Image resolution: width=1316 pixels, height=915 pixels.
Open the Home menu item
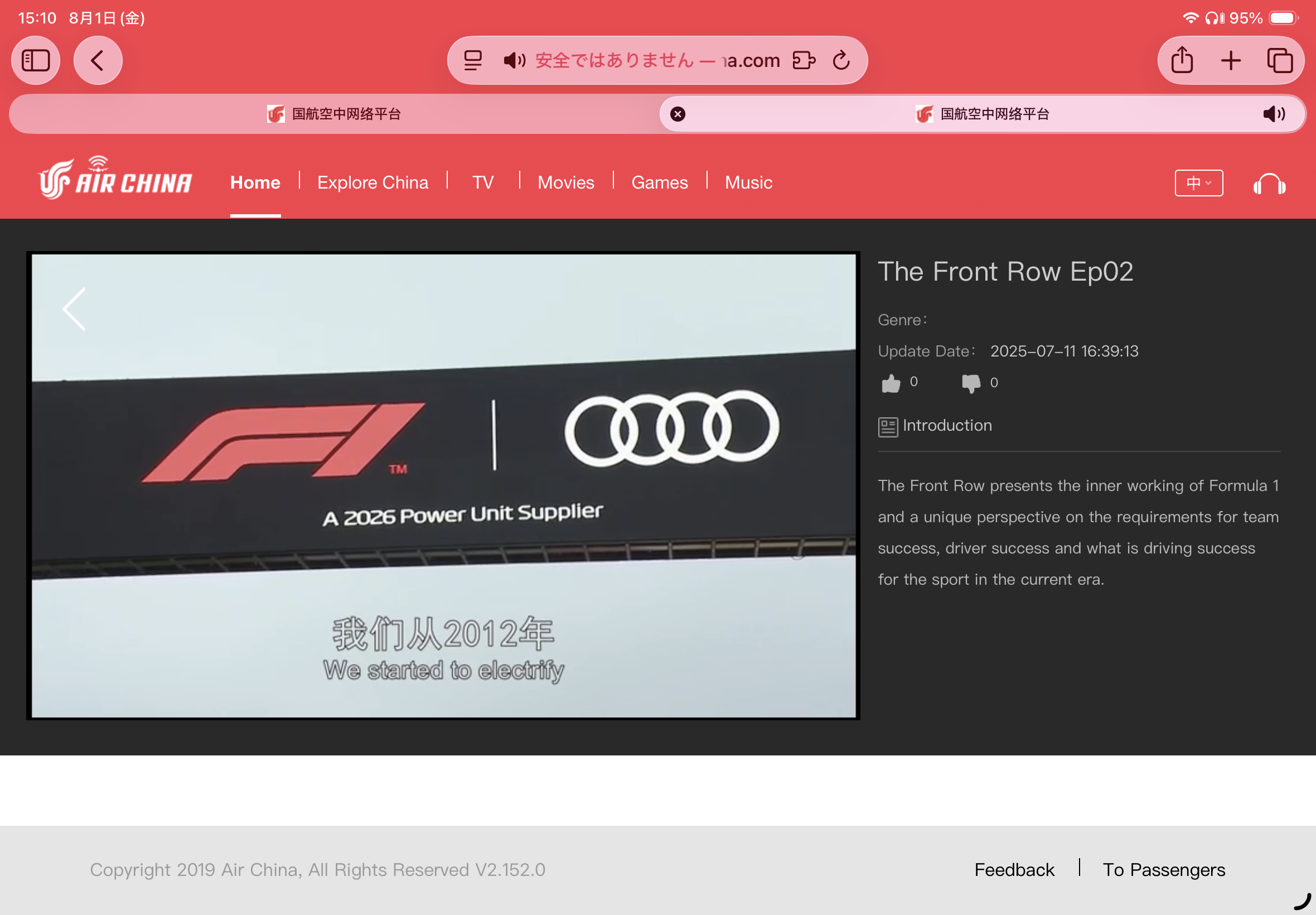coord(255,182)
